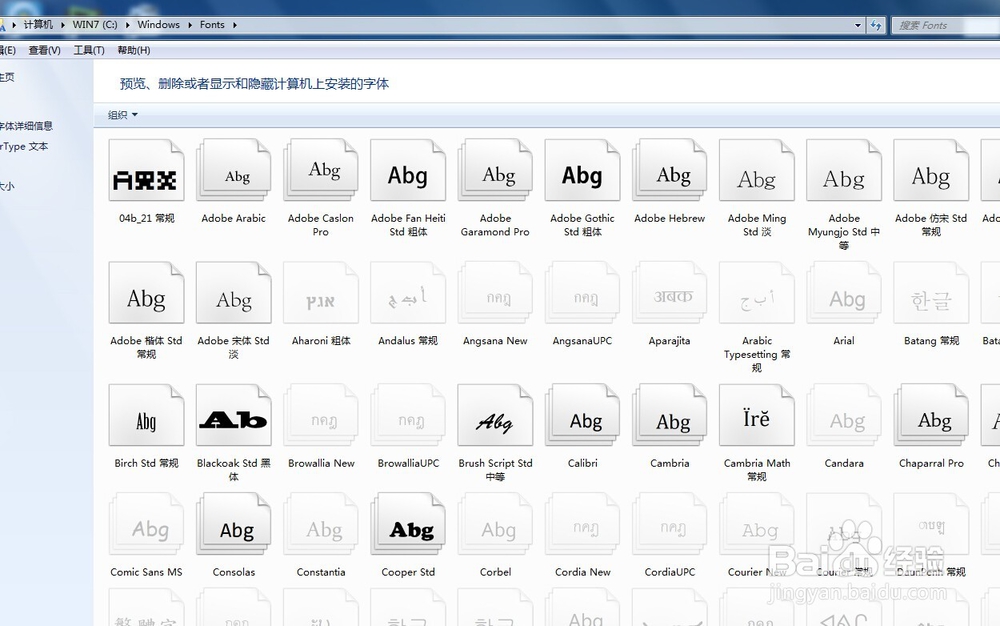Open the 工具(T) menu

pos(89,50)
